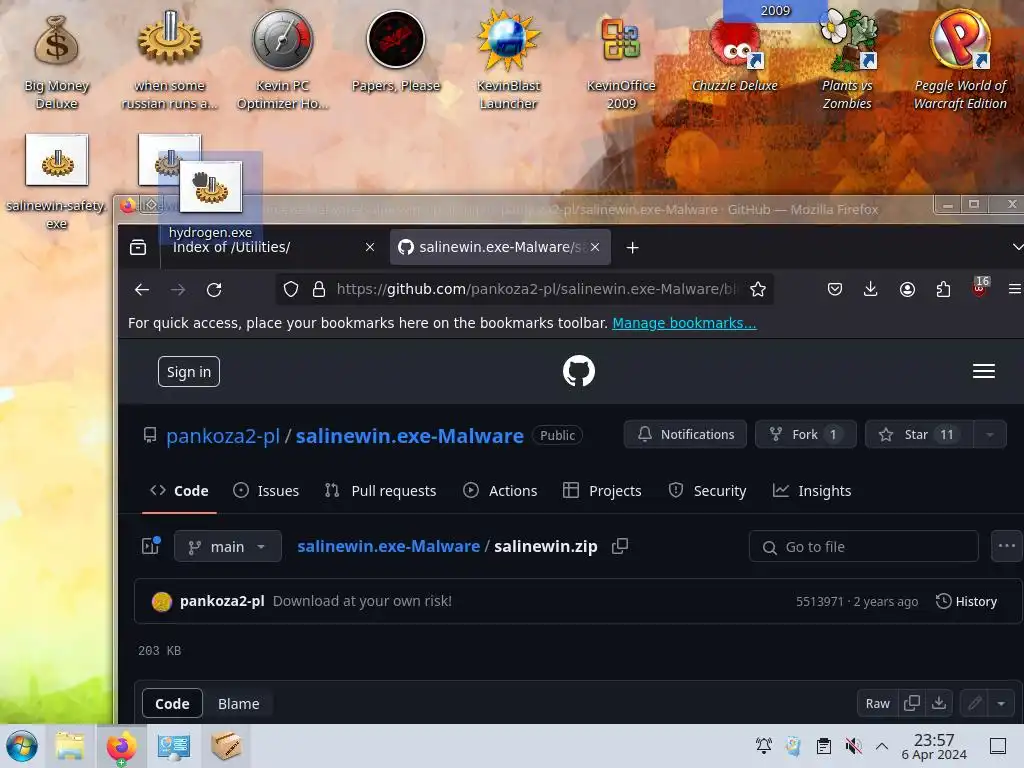Open Firefox account icon
1024x768 pixels.
click(907, 289)
